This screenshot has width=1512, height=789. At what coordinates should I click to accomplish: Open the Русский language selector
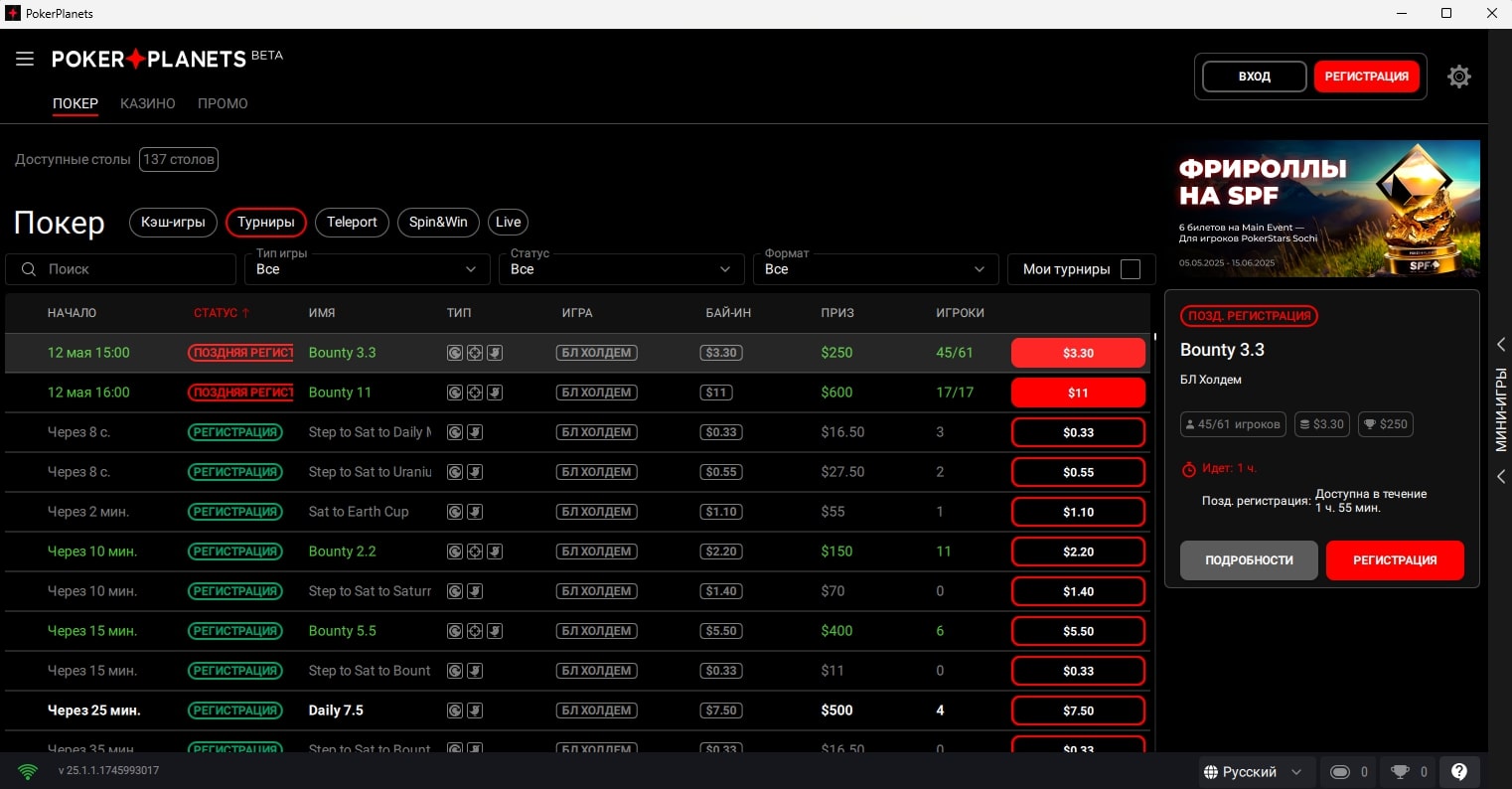[x=1252, y=772]
